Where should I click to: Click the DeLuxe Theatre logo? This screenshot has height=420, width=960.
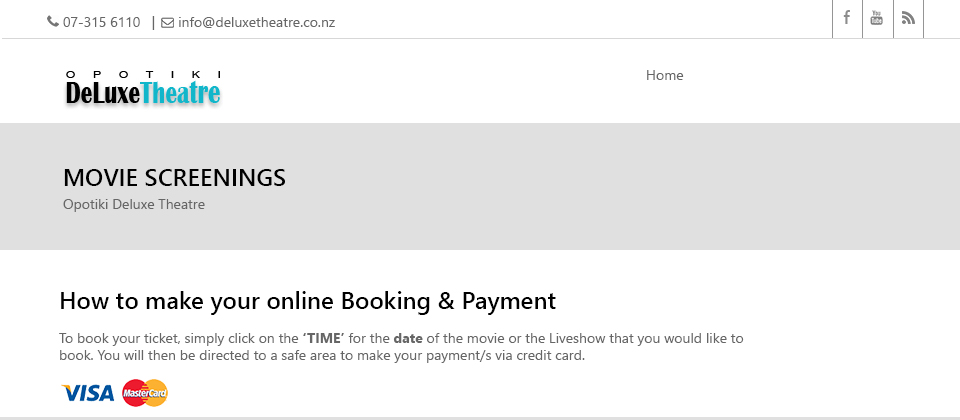click(x=143, y=88)
